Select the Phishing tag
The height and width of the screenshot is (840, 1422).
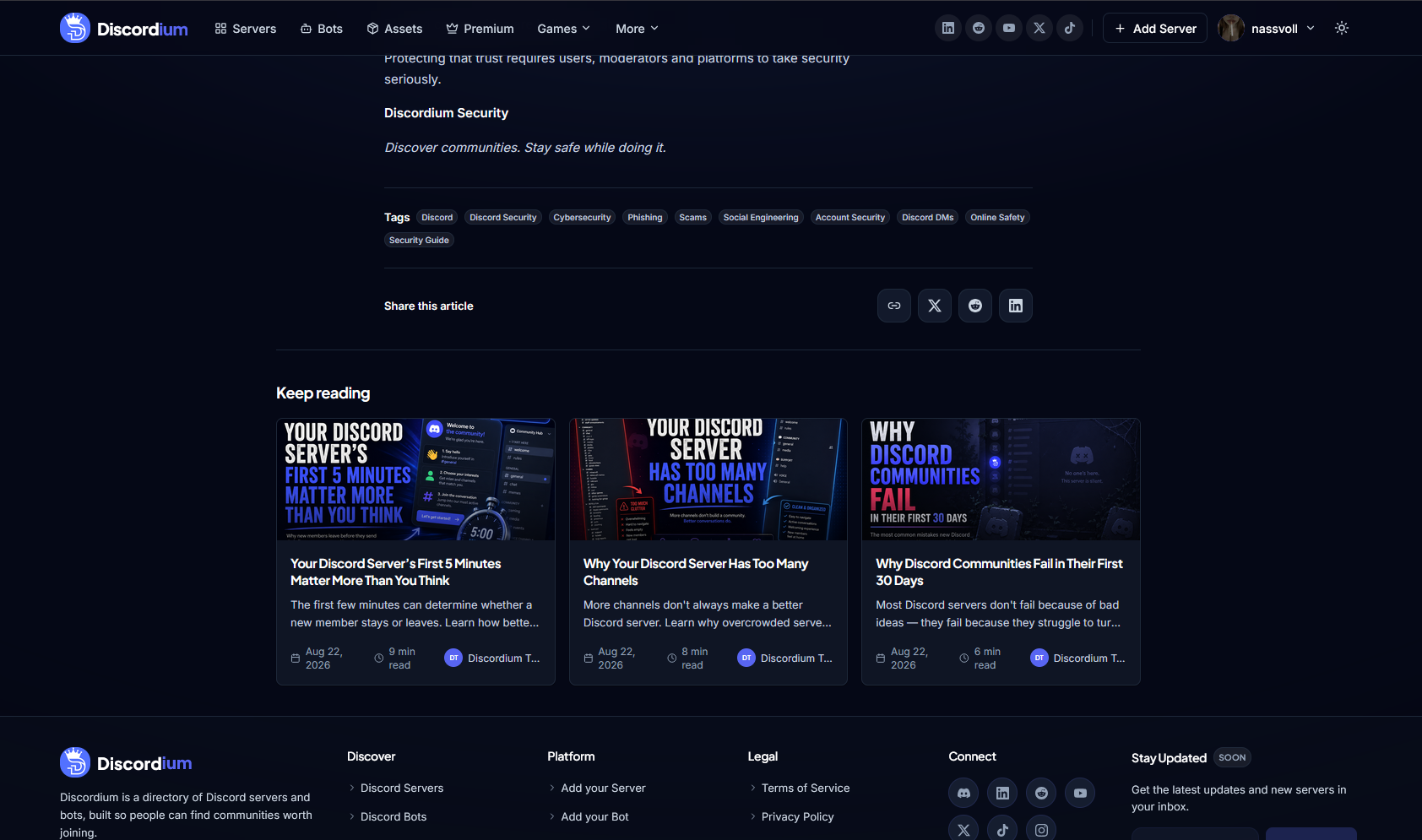[645, 217]
